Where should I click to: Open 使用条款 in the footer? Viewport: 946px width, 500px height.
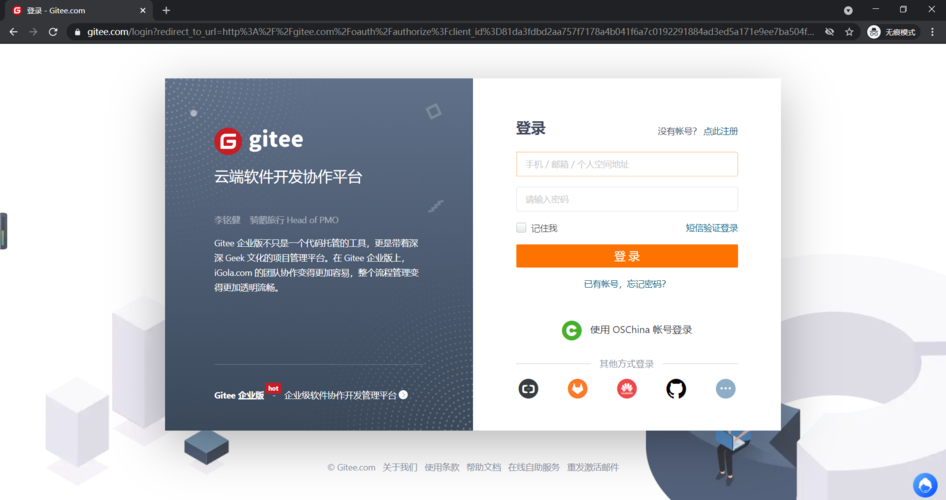click(x=442, y=467)
